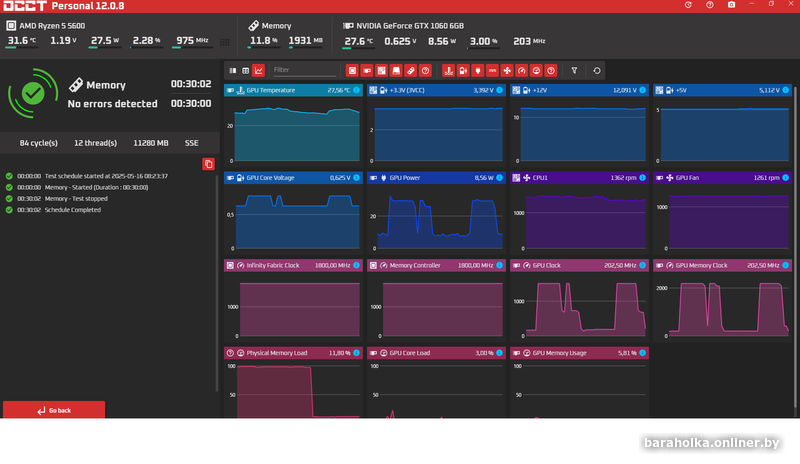Expand more CPU sensors with the dotted grid icon
800x464 pixels.
(224, 42)
